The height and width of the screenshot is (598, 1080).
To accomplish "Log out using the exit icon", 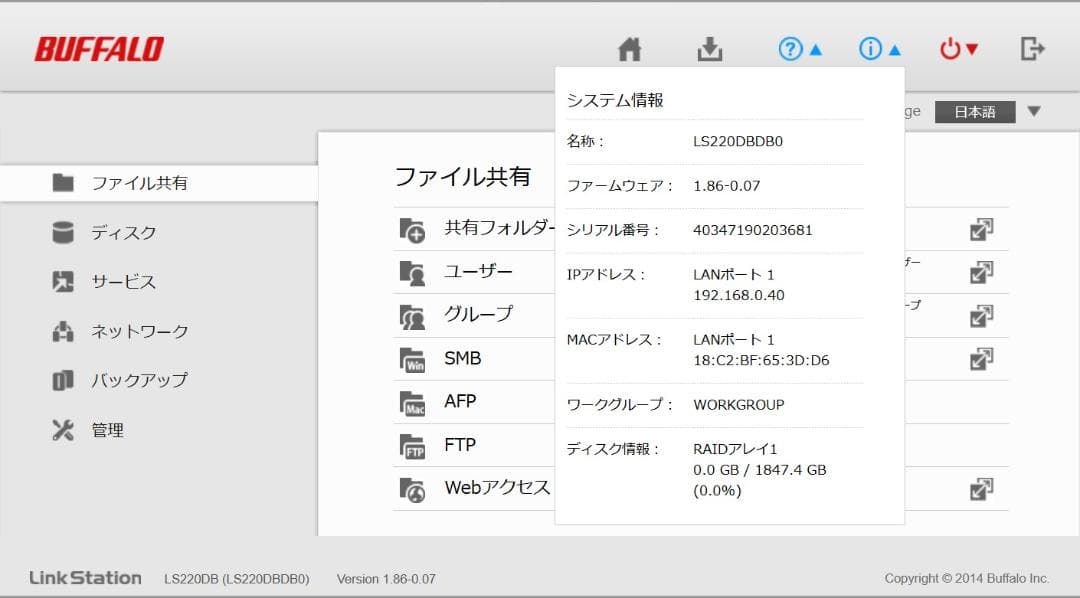I will pos(1032,49).
